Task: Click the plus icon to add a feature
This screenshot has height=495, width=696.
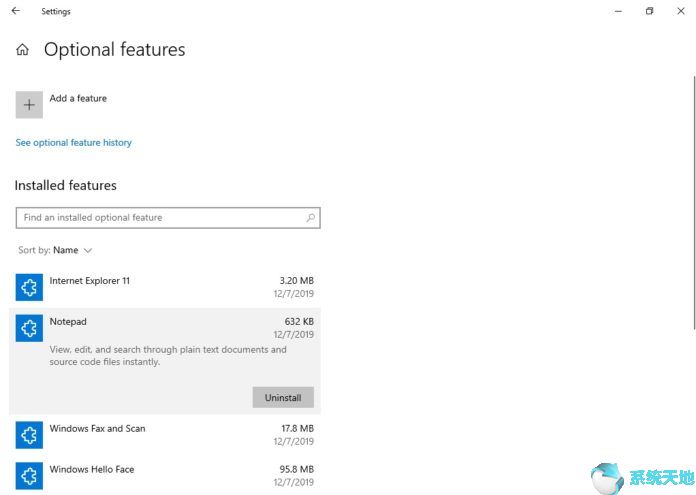Action: pos(29,105)
